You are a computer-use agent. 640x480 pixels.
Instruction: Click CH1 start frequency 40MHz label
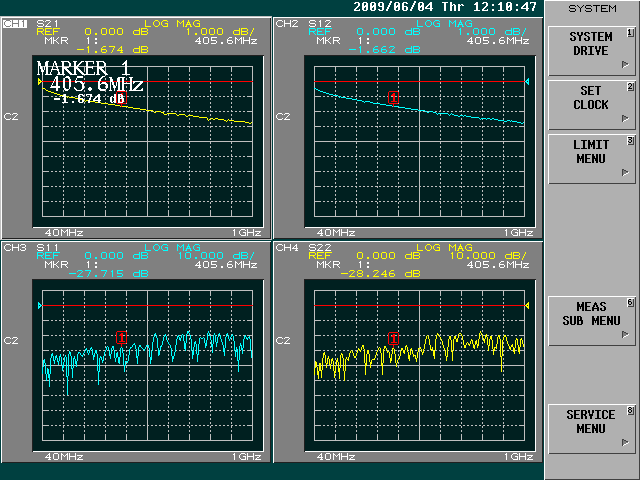[x=64, y=233]
